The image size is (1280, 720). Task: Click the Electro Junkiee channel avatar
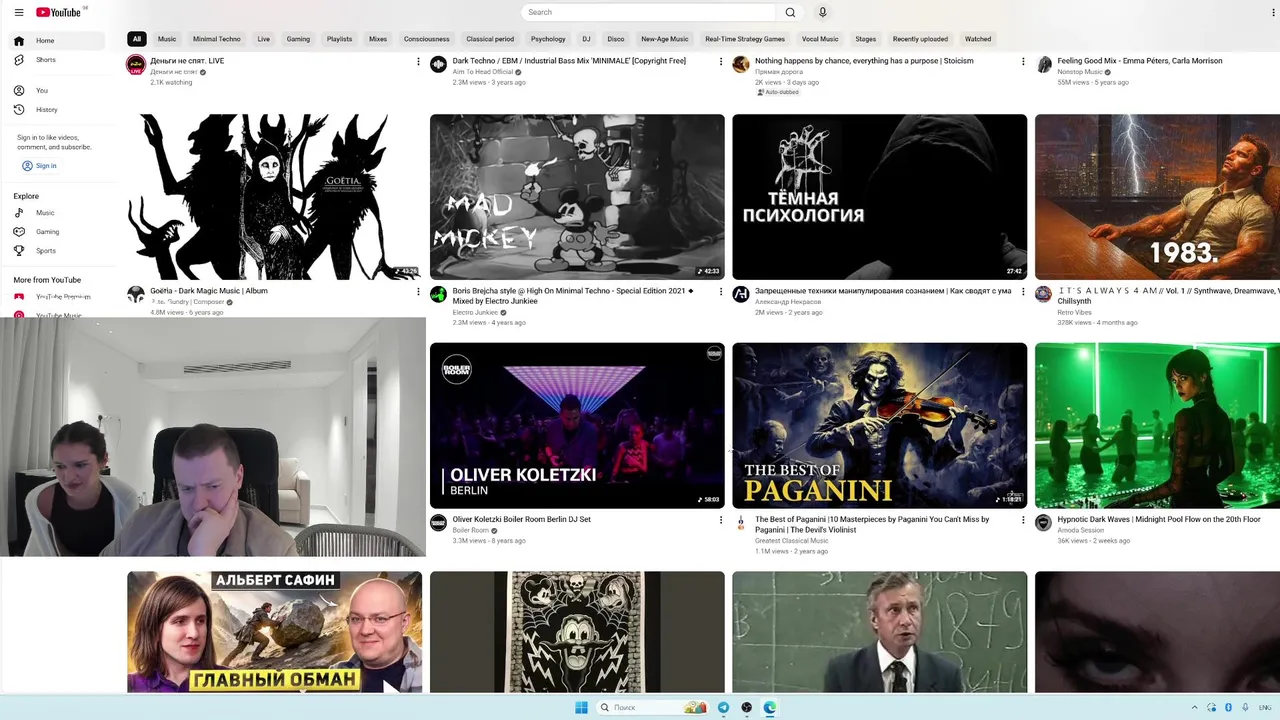438,294
